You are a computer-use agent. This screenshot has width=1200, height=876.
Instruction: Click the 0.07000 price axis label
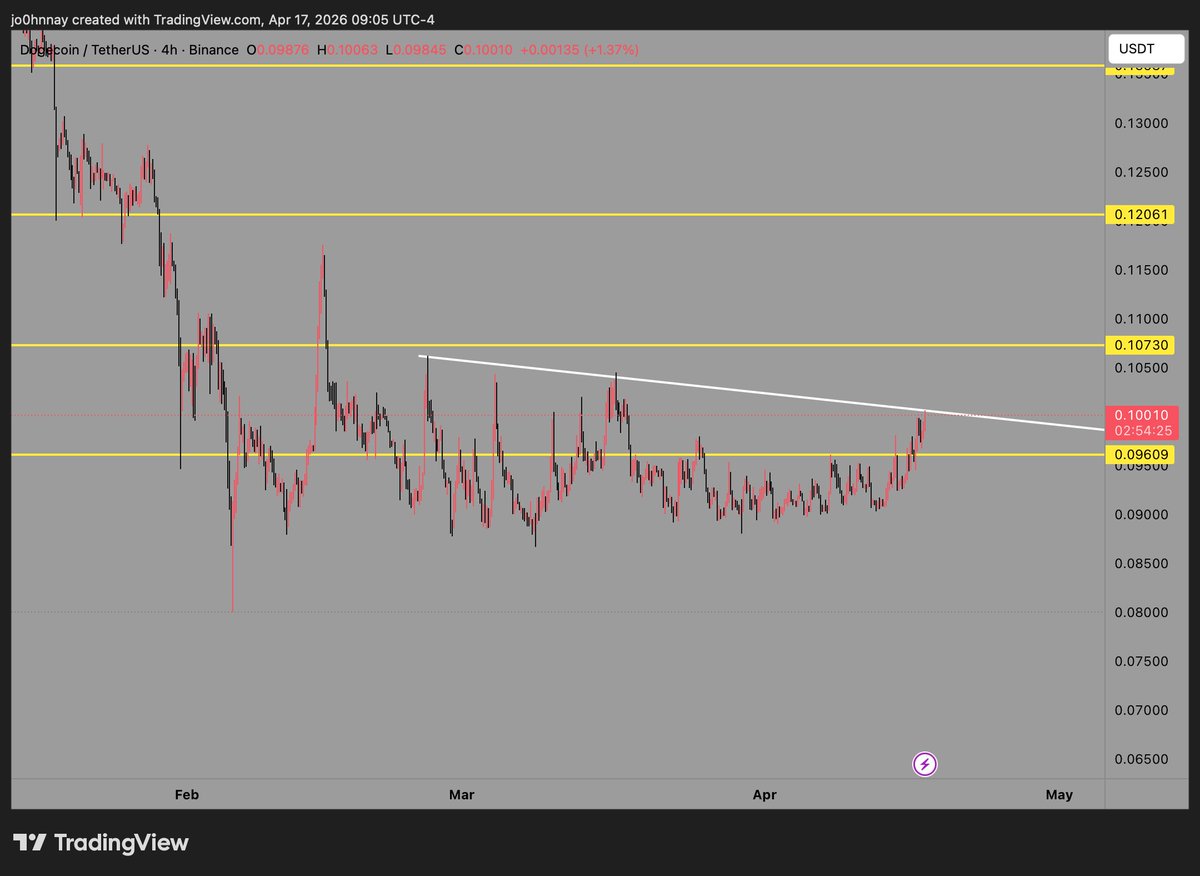point(1143,710)
